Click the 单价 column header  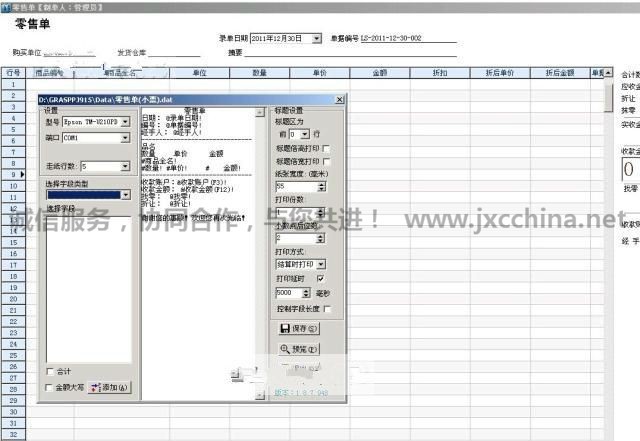(320, 73)
